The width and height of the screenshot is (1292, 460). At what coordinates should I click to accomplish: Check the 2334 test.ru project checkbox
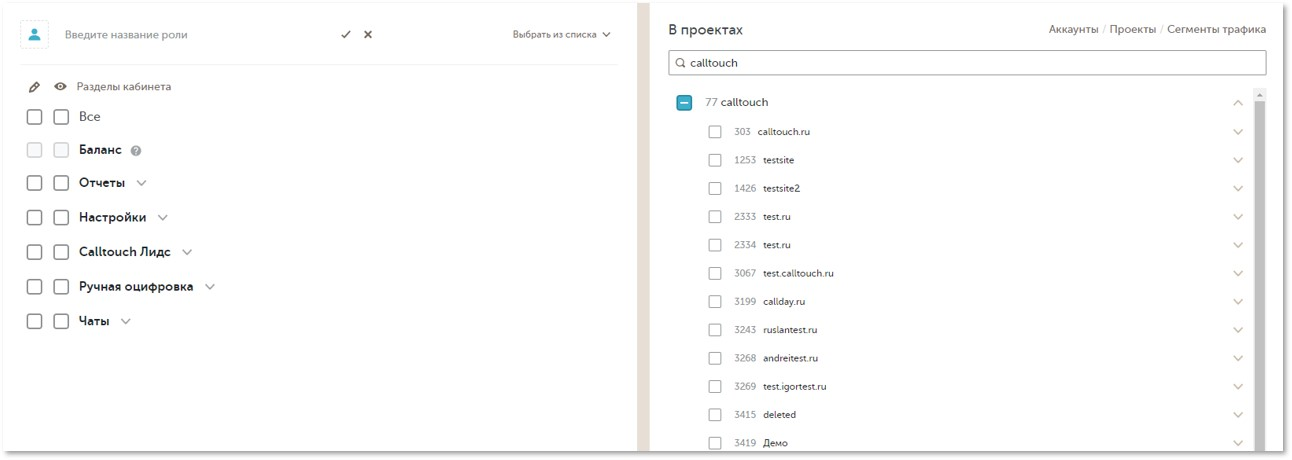[x=715, y=244]
